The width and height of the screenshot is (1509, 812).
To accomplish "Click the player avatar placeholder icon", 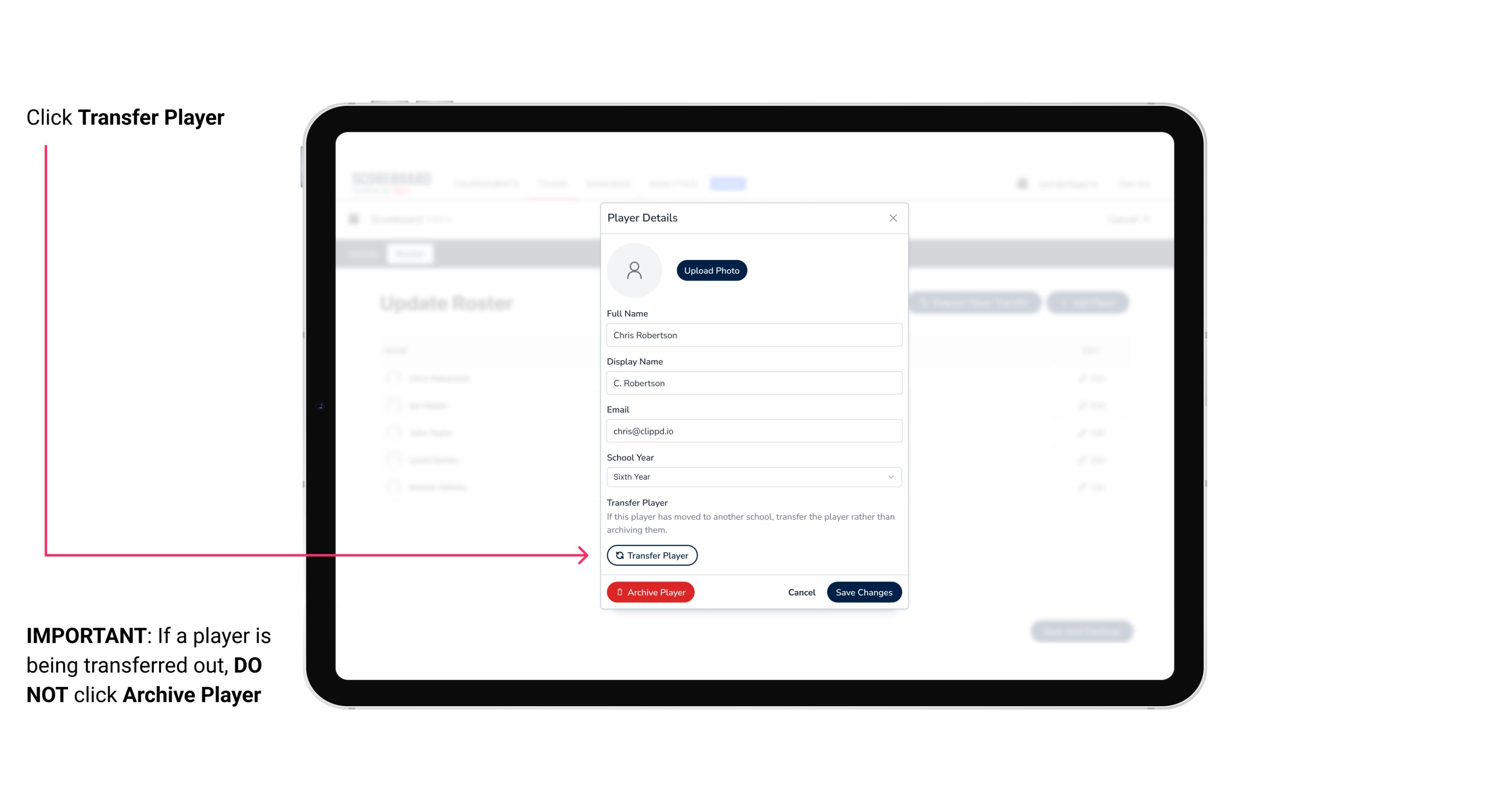I will (634, 270).
